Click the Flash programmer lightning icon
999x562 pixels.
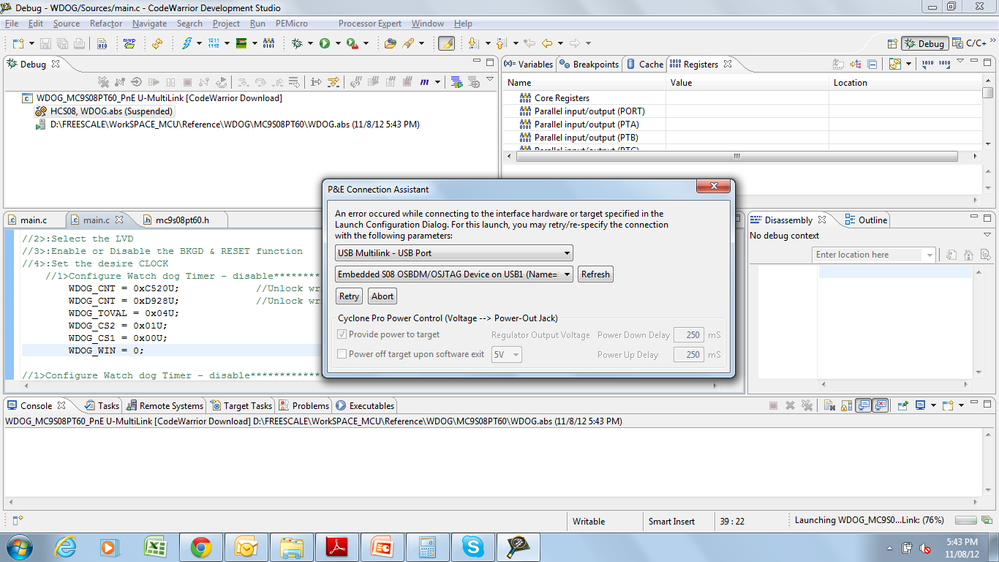click(187, 43)
